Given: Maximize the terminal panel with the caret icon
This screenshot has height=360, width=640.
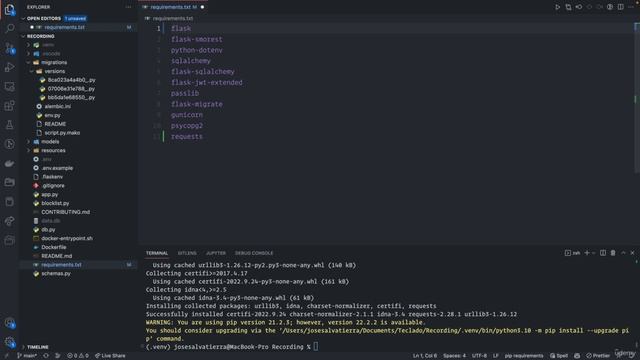Looking at the screenshot, I should (x=623, y=253).
